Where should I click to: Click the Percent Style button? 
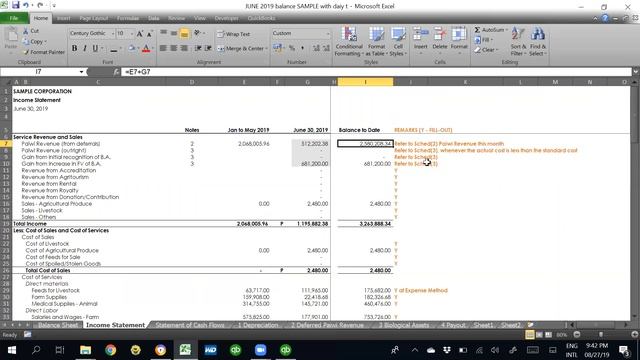point(292,48)
